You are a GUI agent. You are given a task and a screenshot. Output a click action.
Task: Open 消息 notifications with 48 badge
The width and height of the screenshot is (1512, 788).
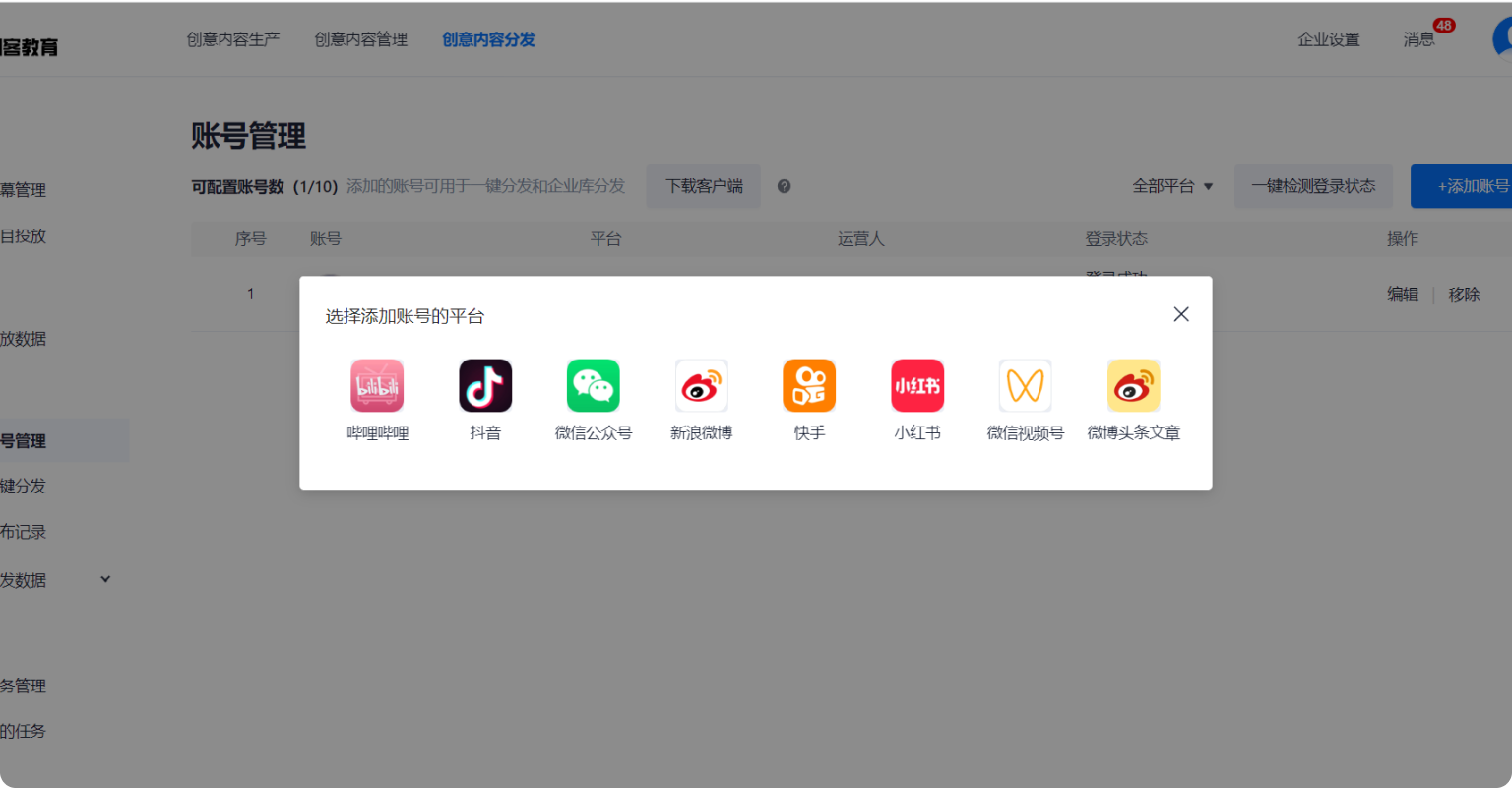click(x=1418, y=39)
